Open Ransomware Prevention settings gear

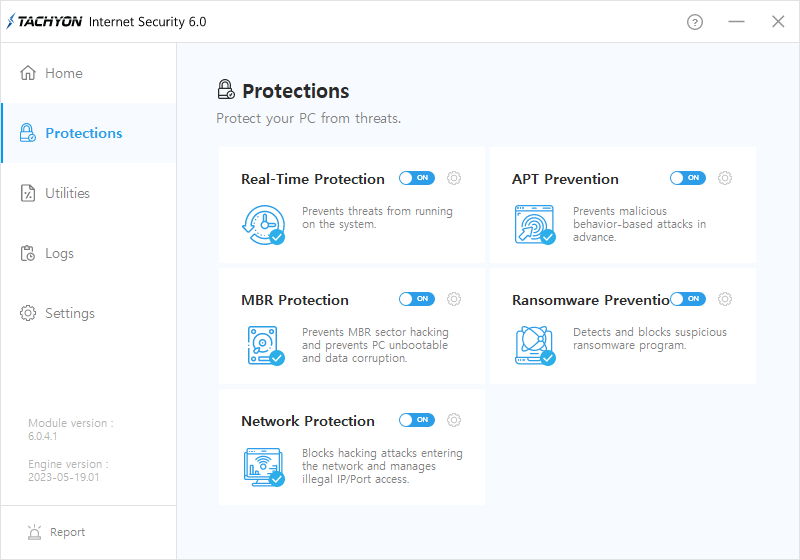click(725, 299)
